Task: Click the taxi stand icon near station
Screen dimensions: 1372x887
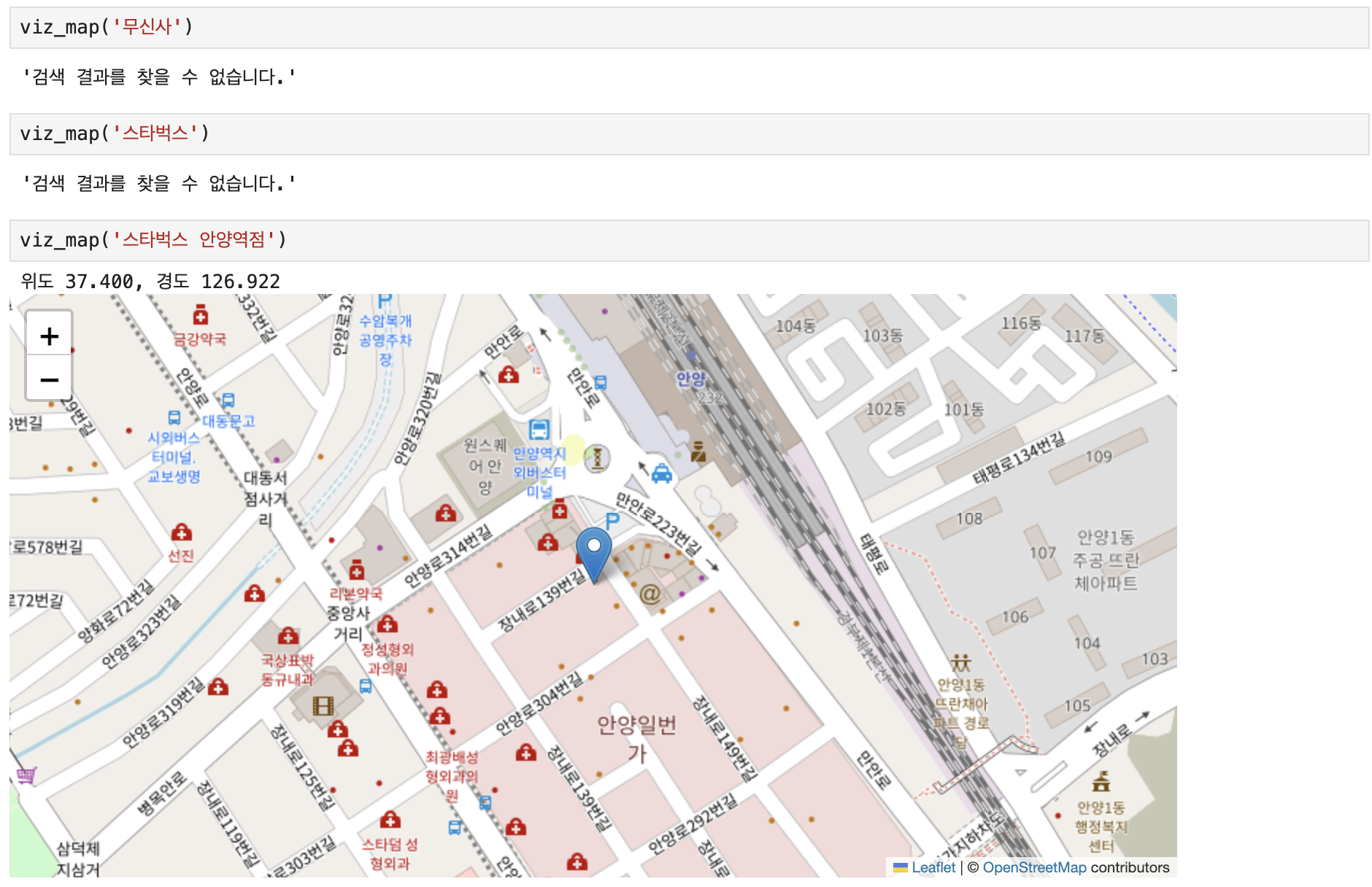Action: coord(661,474)
